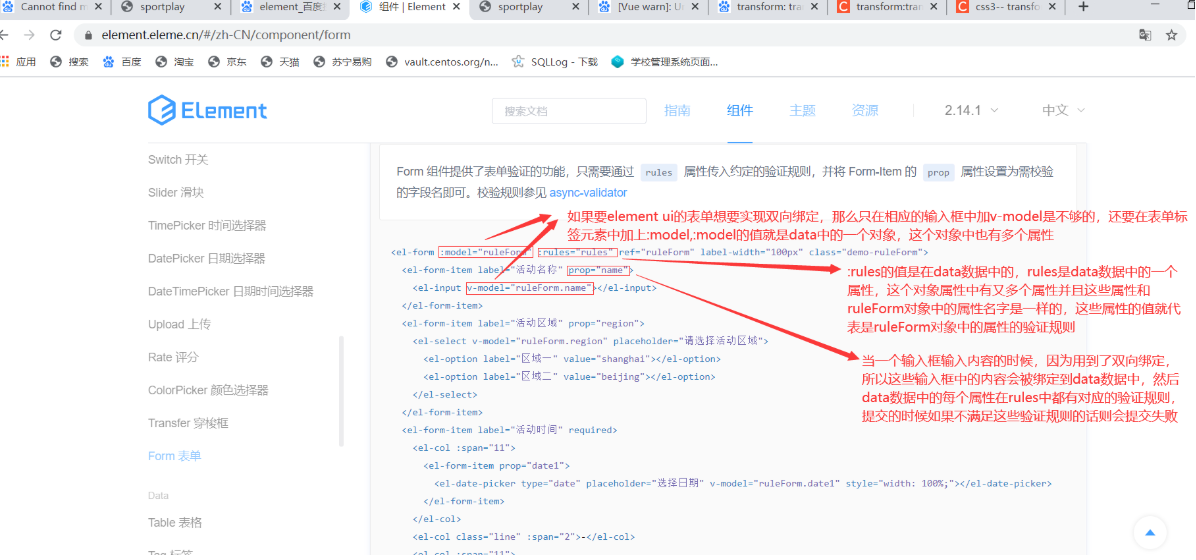Open the 应用 apps shortcut

tap(18, 62)
